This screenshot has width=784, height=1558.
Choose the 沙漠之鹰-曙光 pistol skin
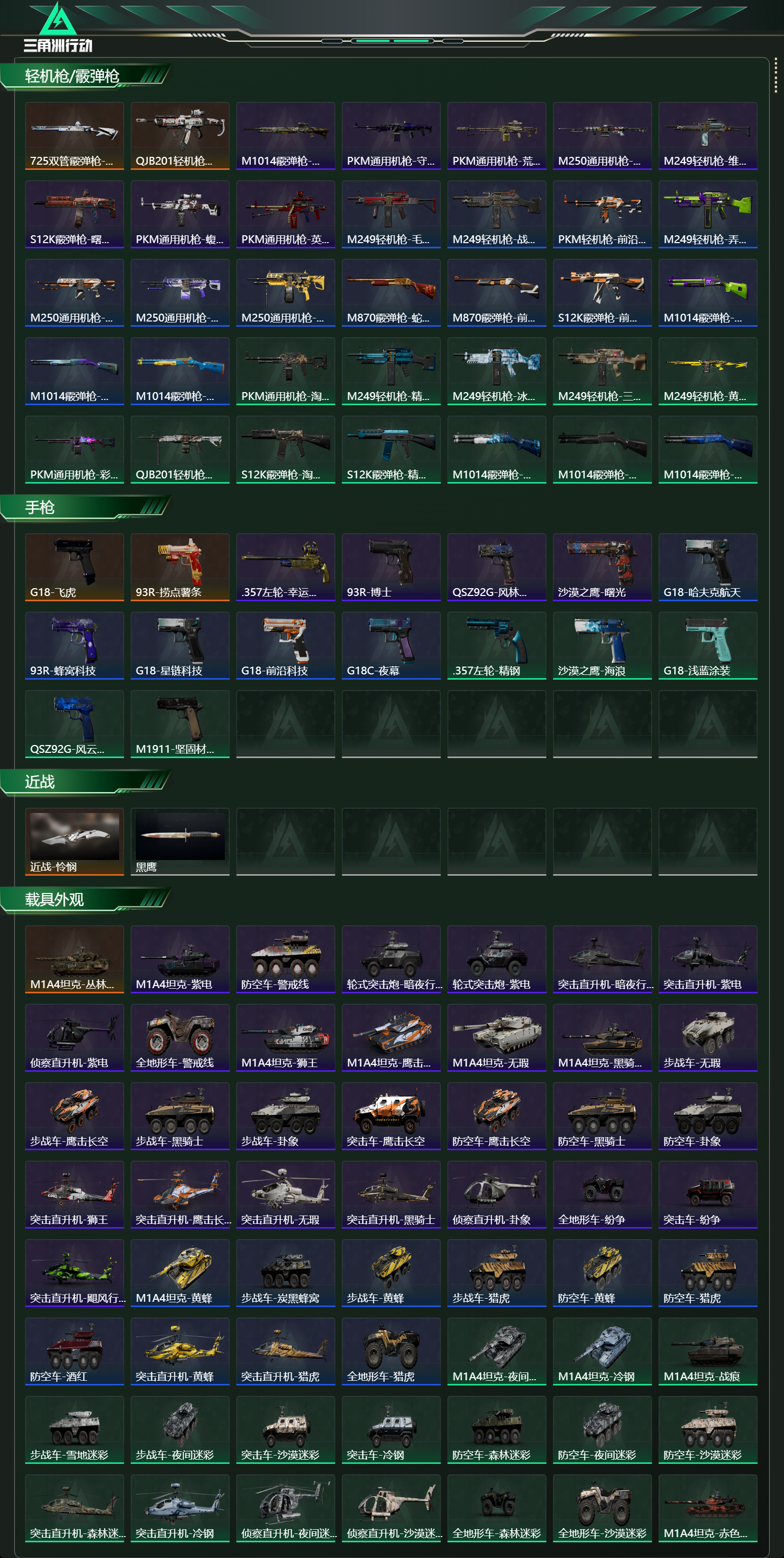[x=602, y=567]
